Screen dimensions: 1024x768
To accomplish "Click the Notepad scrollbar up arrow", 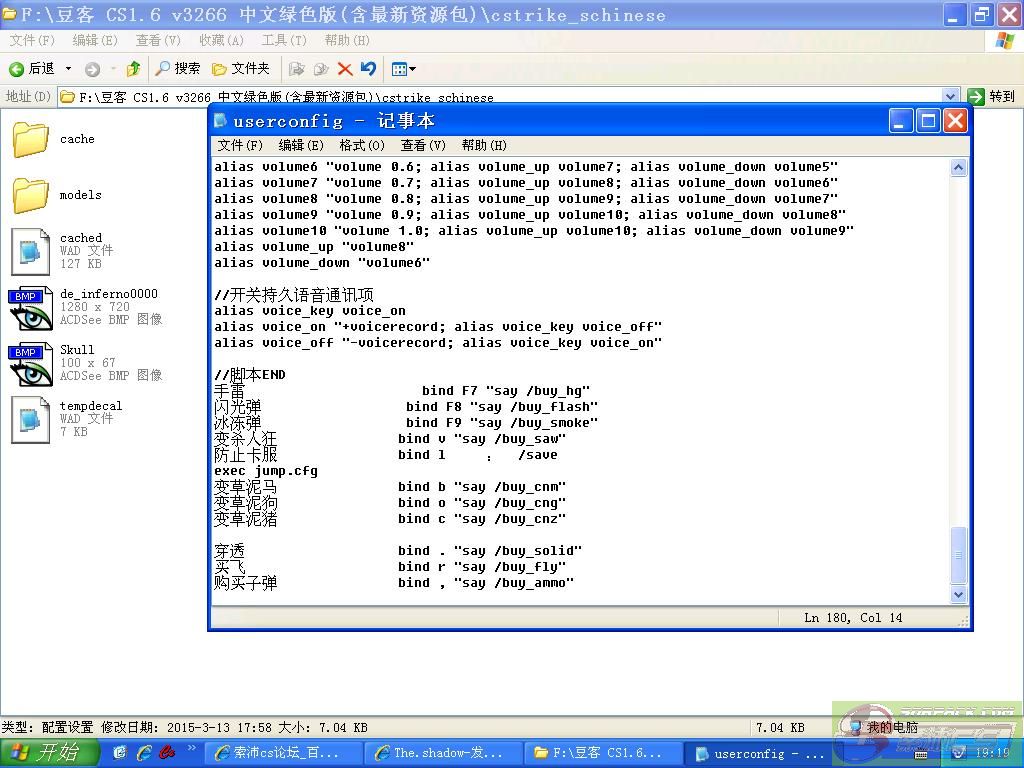I will [x=958, y=167].
